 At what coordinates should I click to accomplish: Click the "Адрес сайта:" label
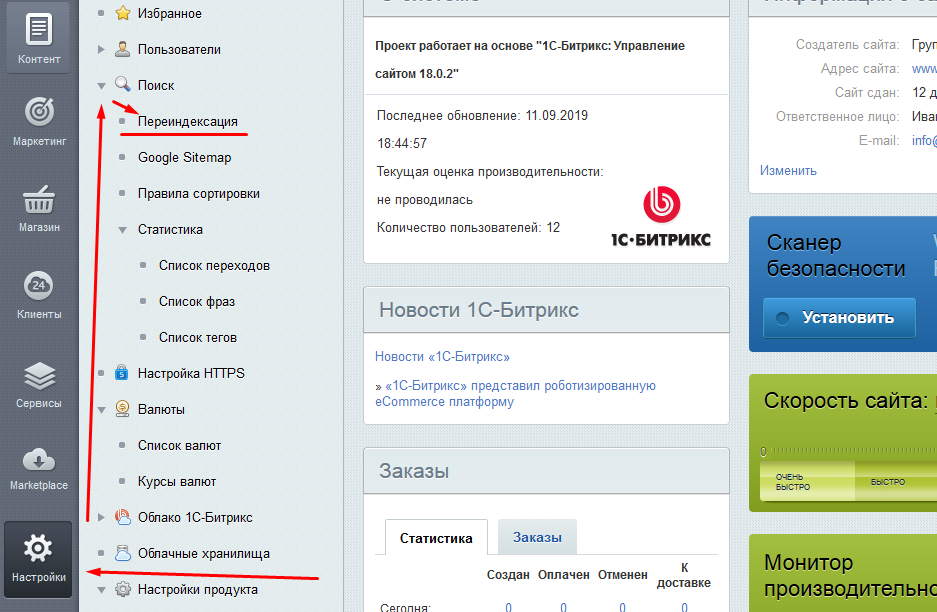click(860, 69)
